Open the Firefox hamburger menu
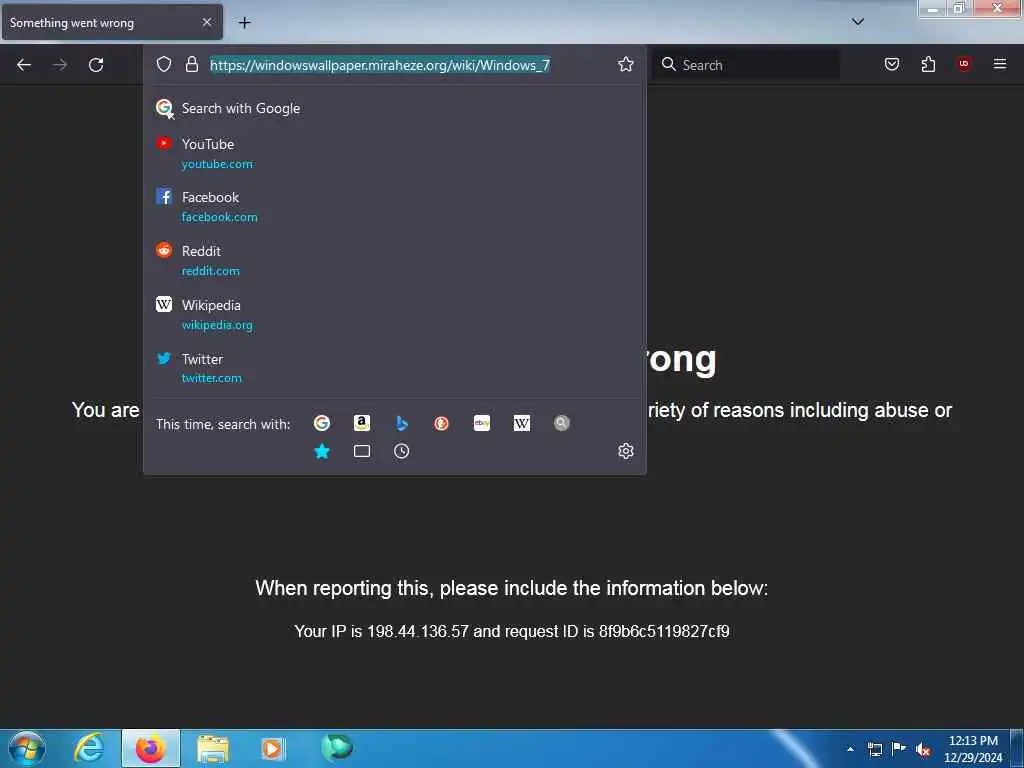Image resolution: width=1024 pixels, height=768 pixels. (1000, 64)
